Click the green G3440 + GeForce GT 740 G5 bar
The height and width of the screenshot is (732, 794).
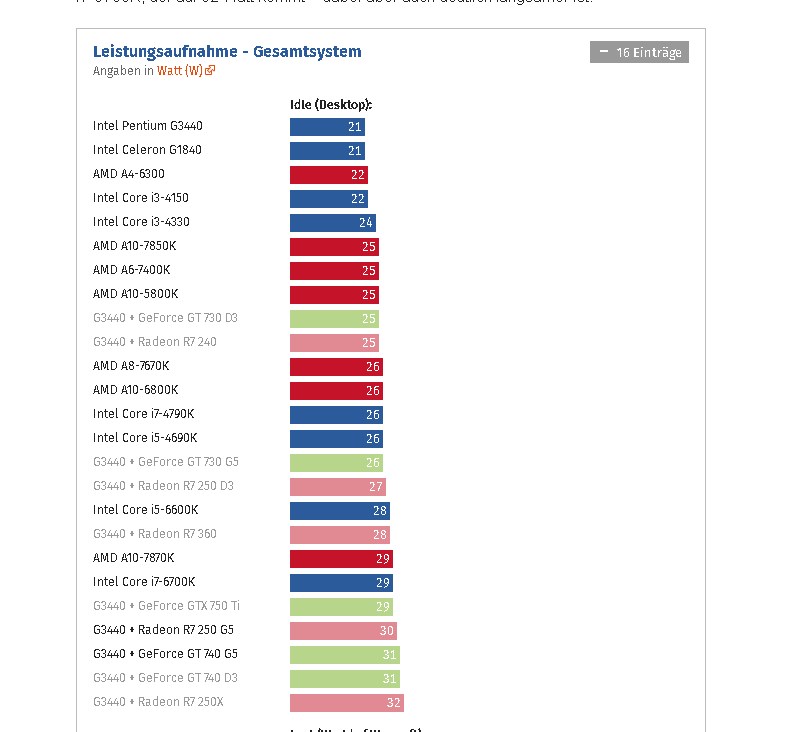click(x=344, y=654)
